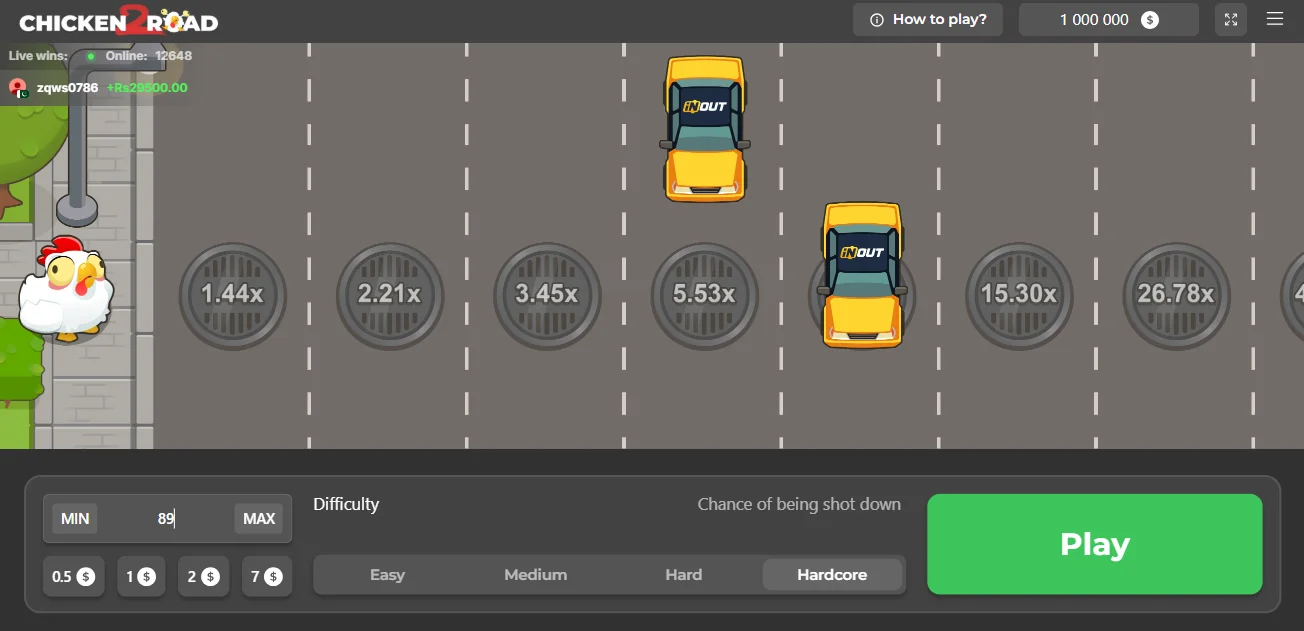Click the zqws0786 player avatar
This screenshot has height=631, width=1304.
coord(18,88)
